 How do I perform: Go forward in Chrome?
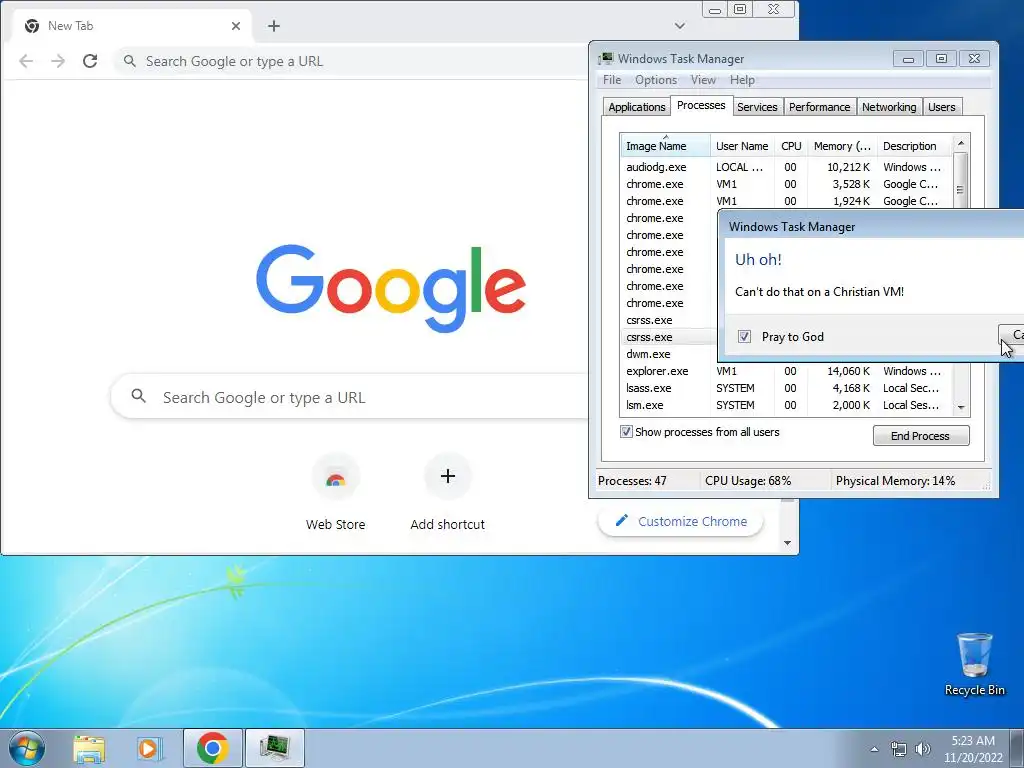[58, 61]
